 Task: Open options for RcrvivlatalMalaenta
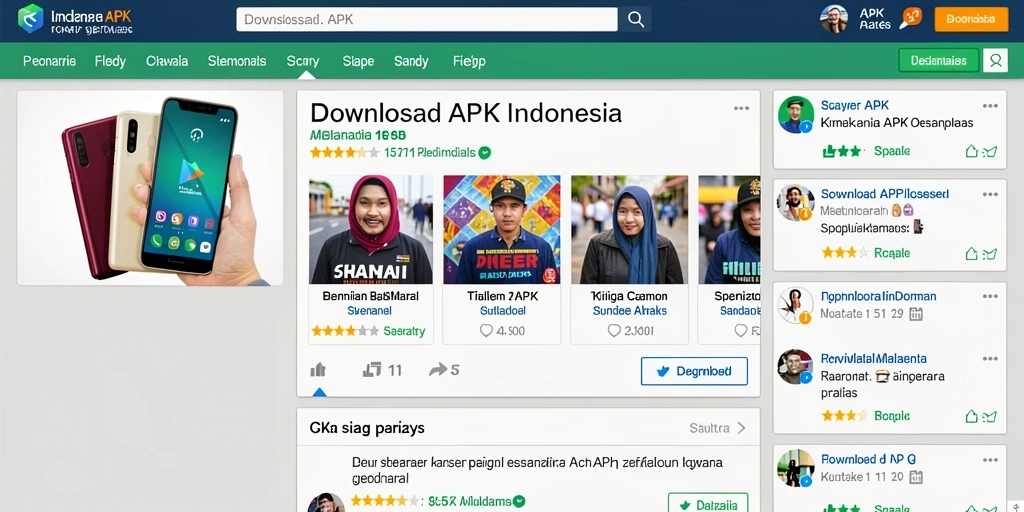click(990, 359)
